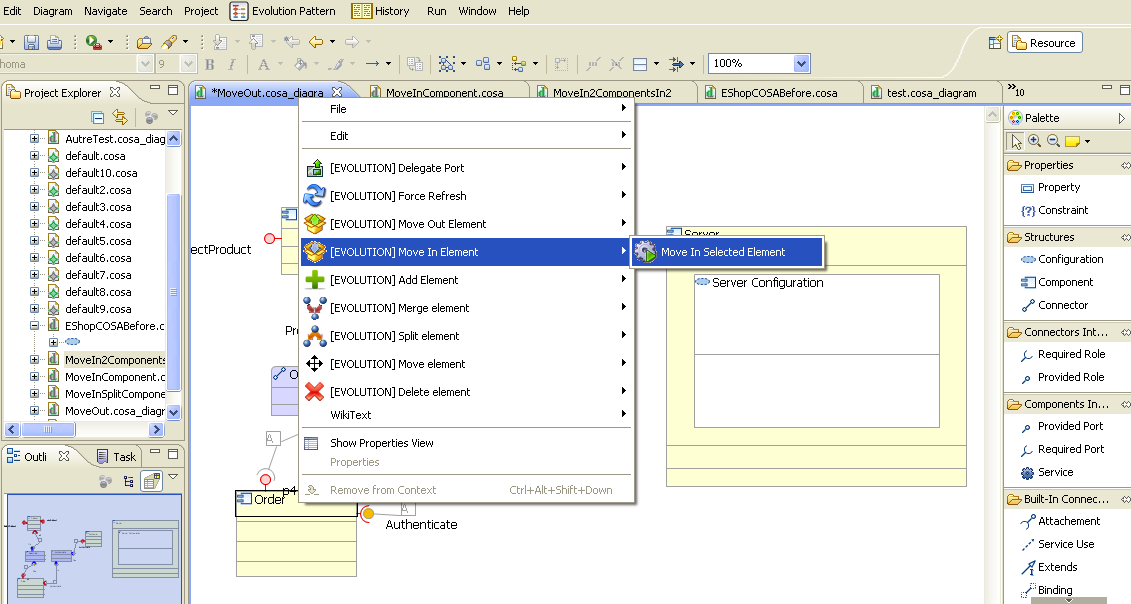Click the Print icon in toolbar
Screen dimensions: 1131x604
(54, 42)
